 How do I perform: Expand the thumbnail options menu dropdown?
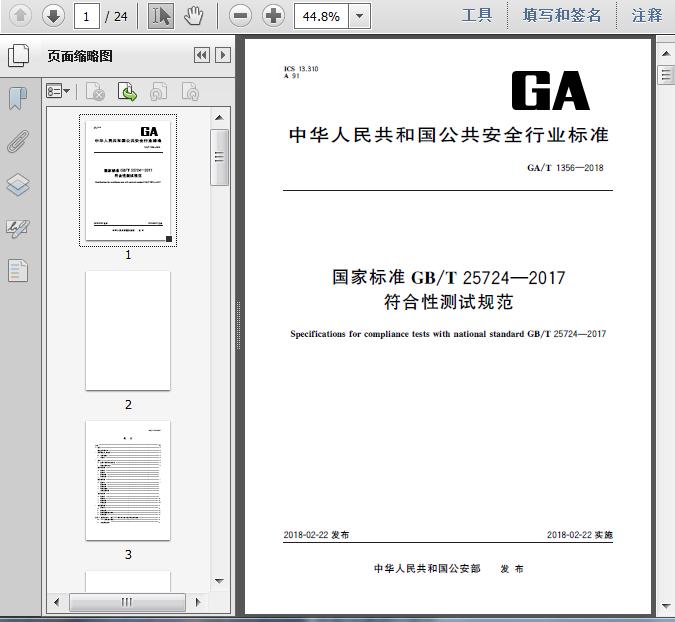[x=58, y=92]
